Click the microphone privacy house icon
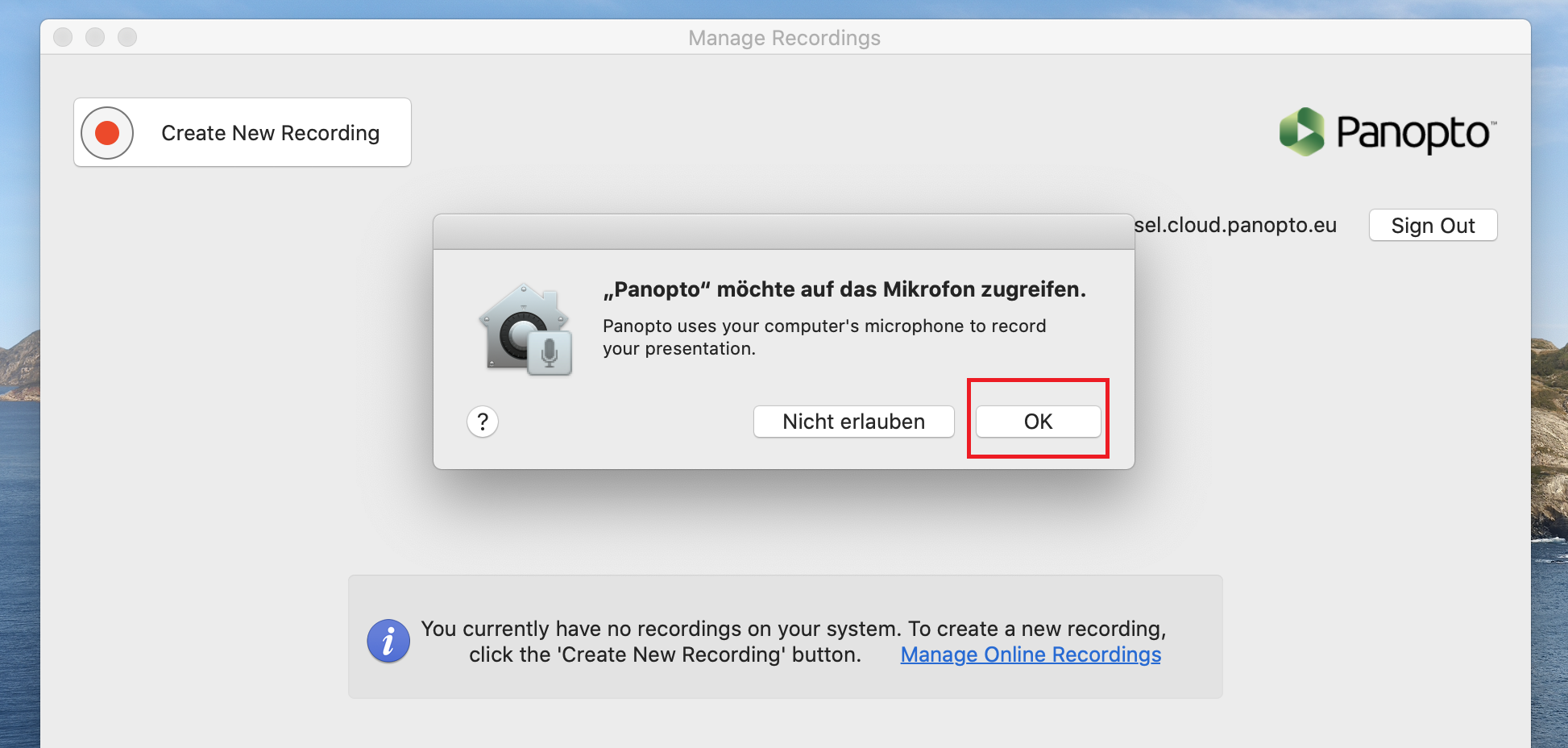Screen dimensions: 1568x748 (525, 330)
